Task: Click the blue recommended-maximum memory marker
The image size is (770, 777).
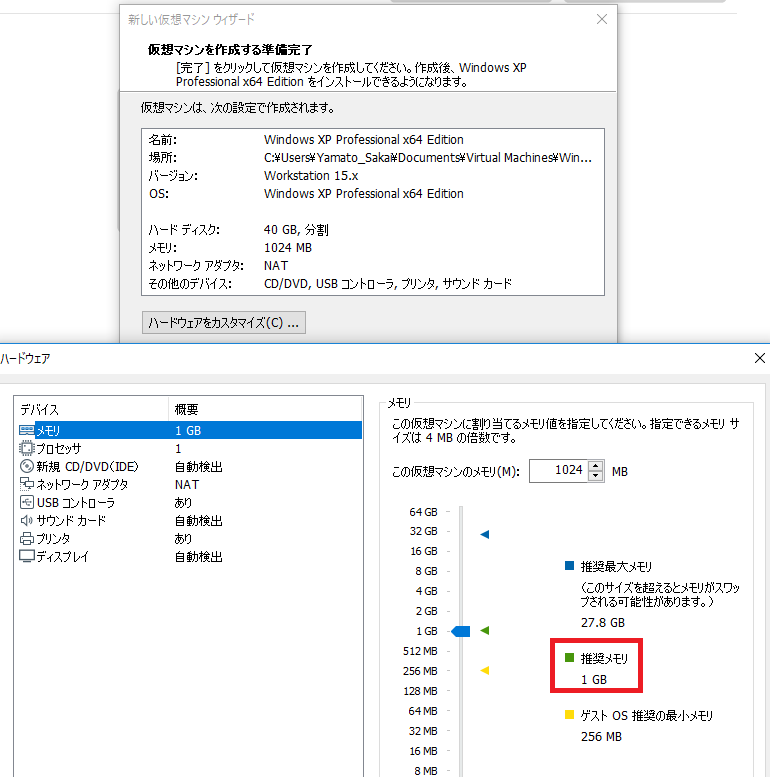Action: point(485,534)
